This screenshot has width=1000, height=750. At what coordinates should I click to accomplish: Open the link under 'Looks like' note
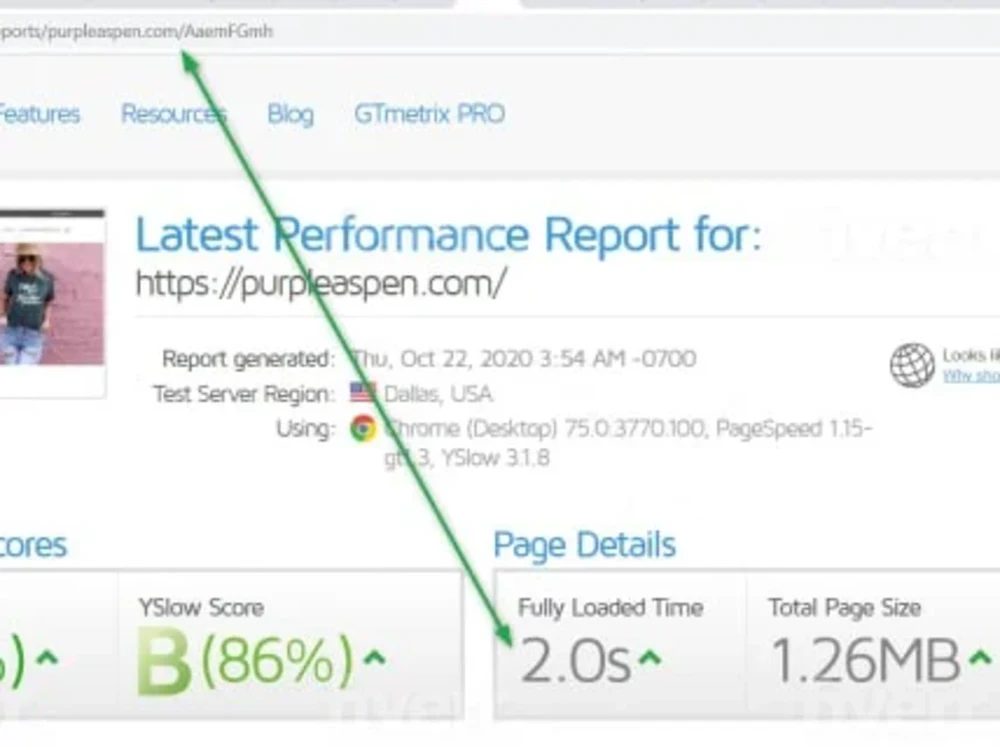point(971,376)
